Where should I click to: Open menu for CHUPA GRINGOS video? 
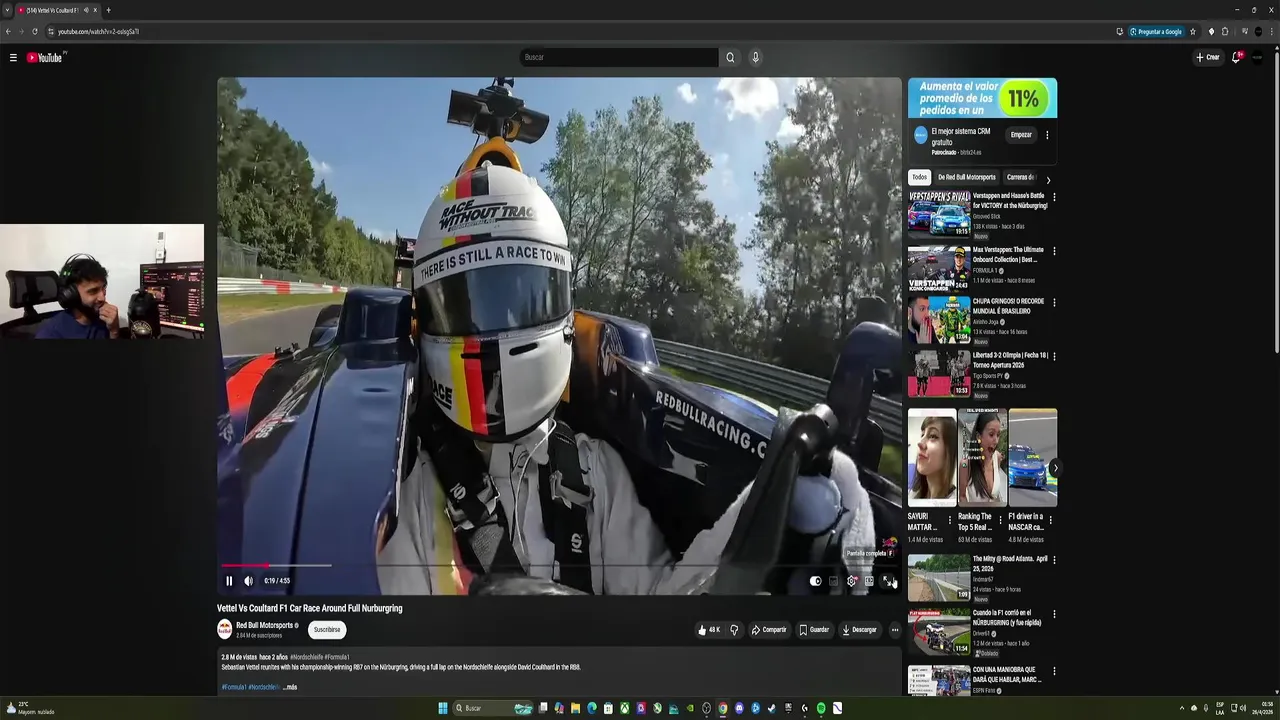1054,303
